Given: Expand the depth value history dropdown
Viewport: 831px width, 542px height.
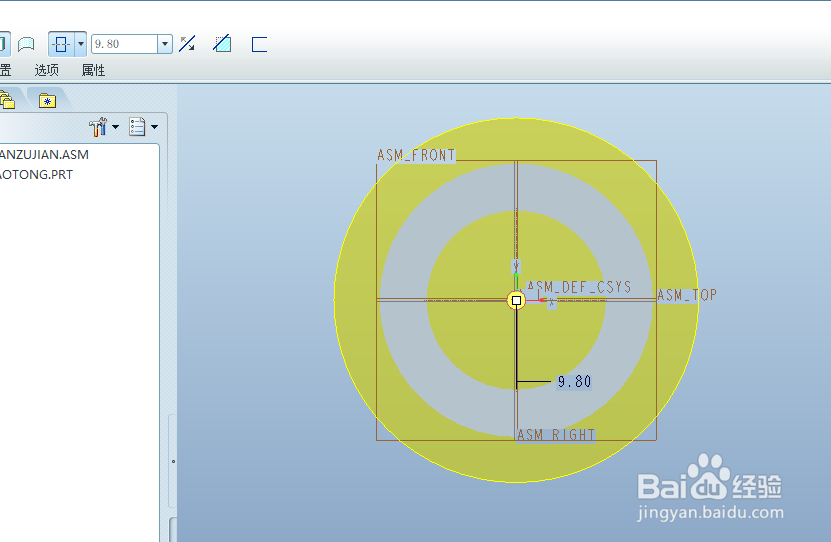Looking at the screenshot, I should click(x=165, y=44).
